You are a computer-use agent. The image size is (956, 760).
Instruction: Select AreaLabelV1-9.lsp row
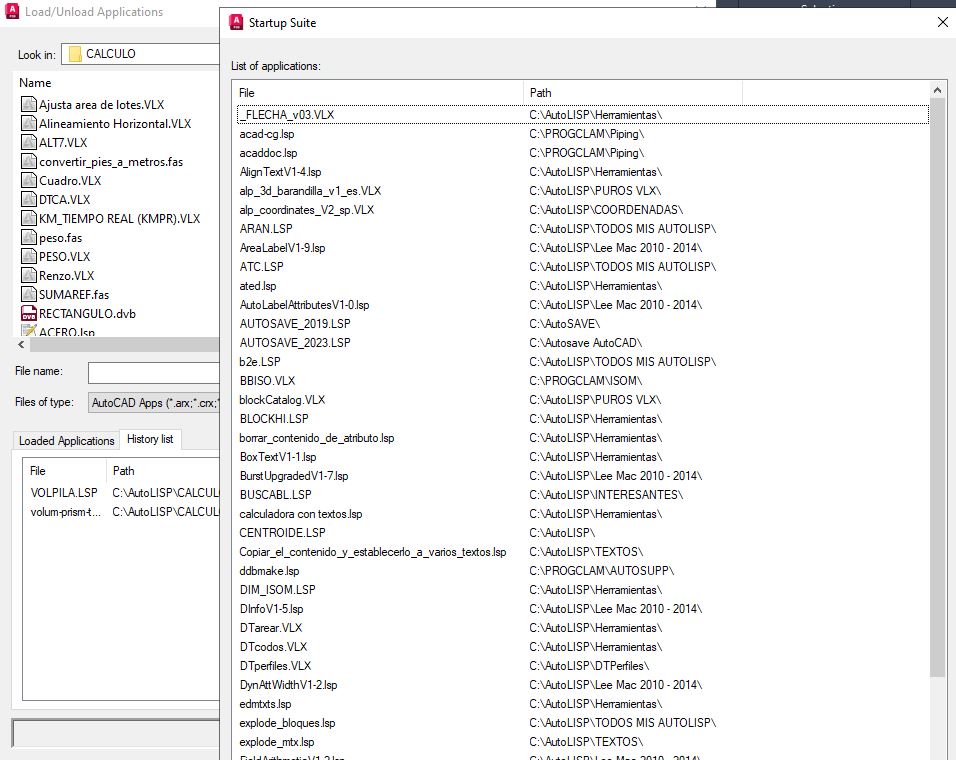point(582,247)
